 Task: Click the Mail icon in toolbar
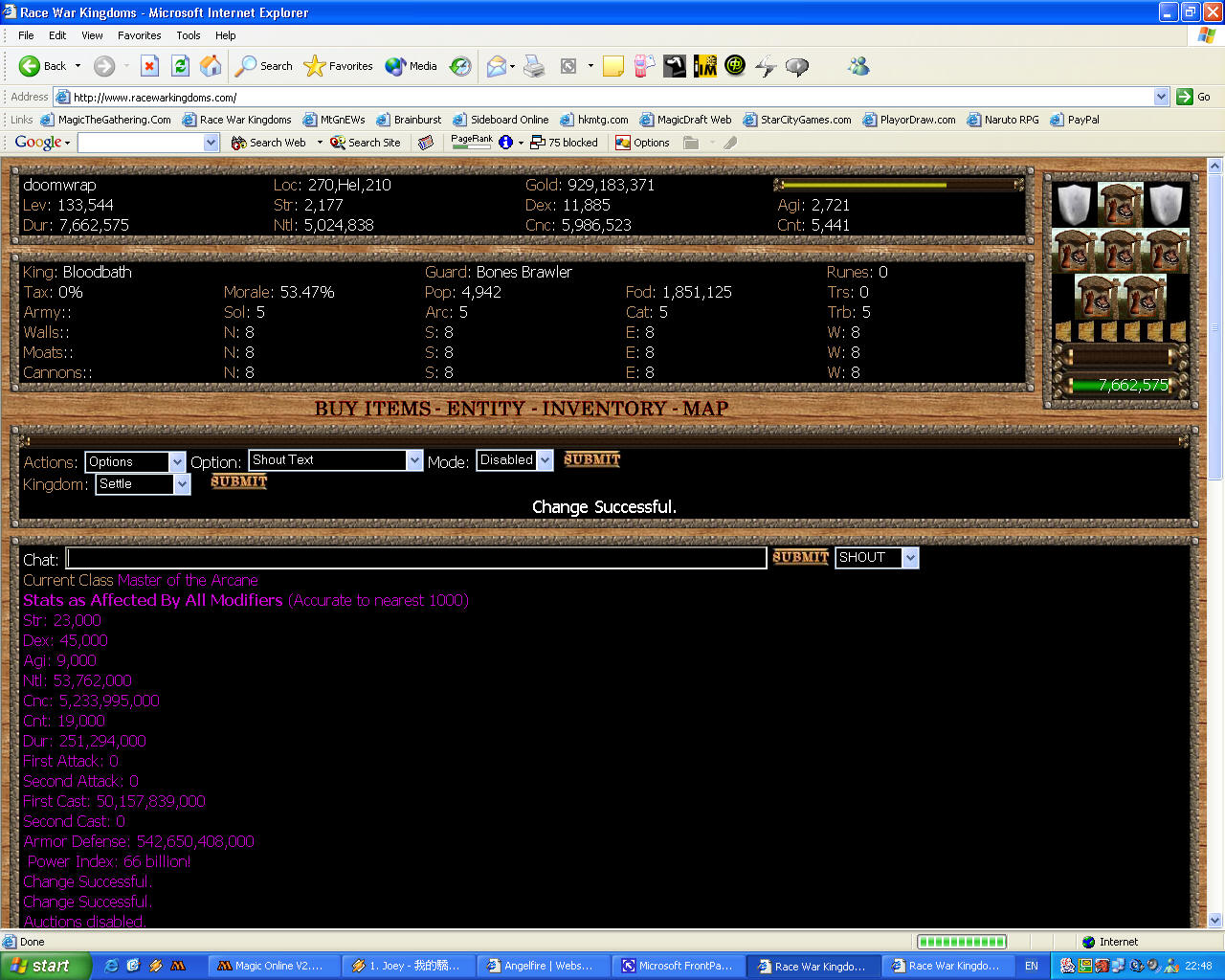pos(497,66)
